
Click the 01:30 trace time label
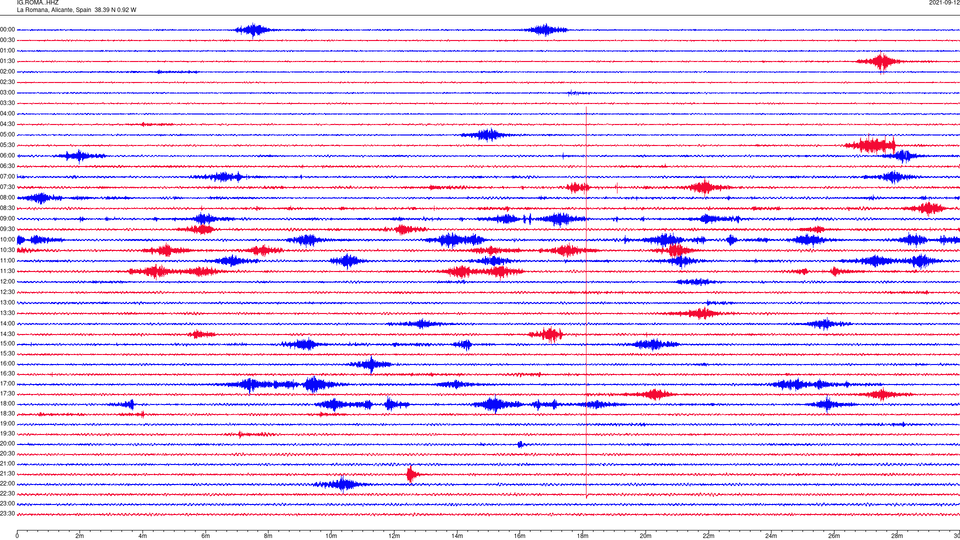[7, 61]
